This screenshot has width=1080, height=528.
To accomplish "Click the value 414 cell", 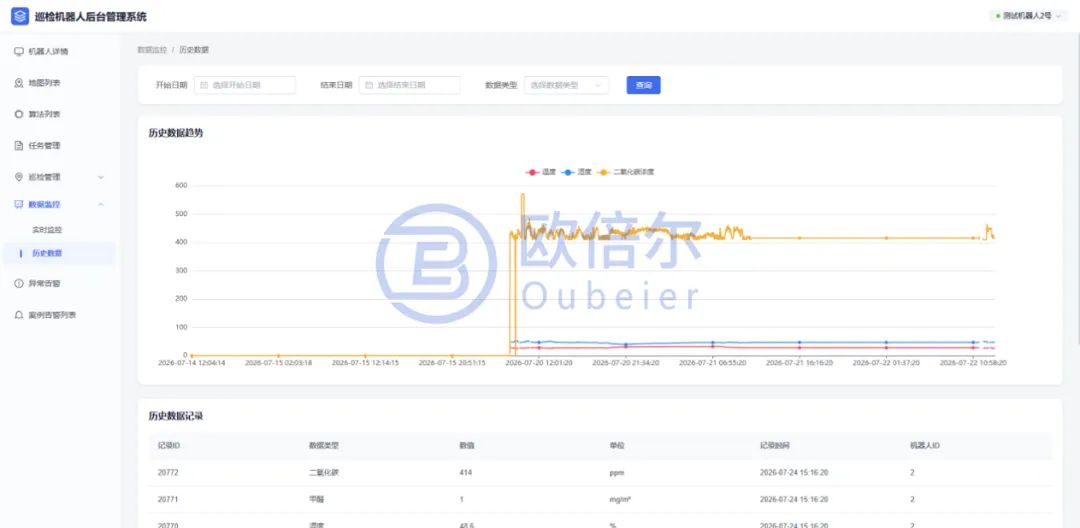I will pyautogui.click(x=466, y=473).
